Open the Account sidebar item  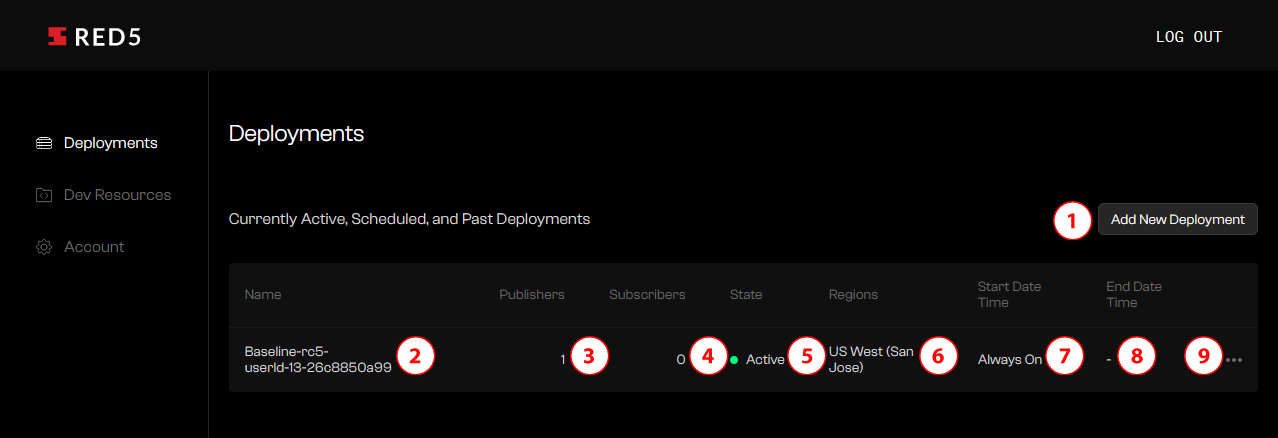[x=80, y=247]
